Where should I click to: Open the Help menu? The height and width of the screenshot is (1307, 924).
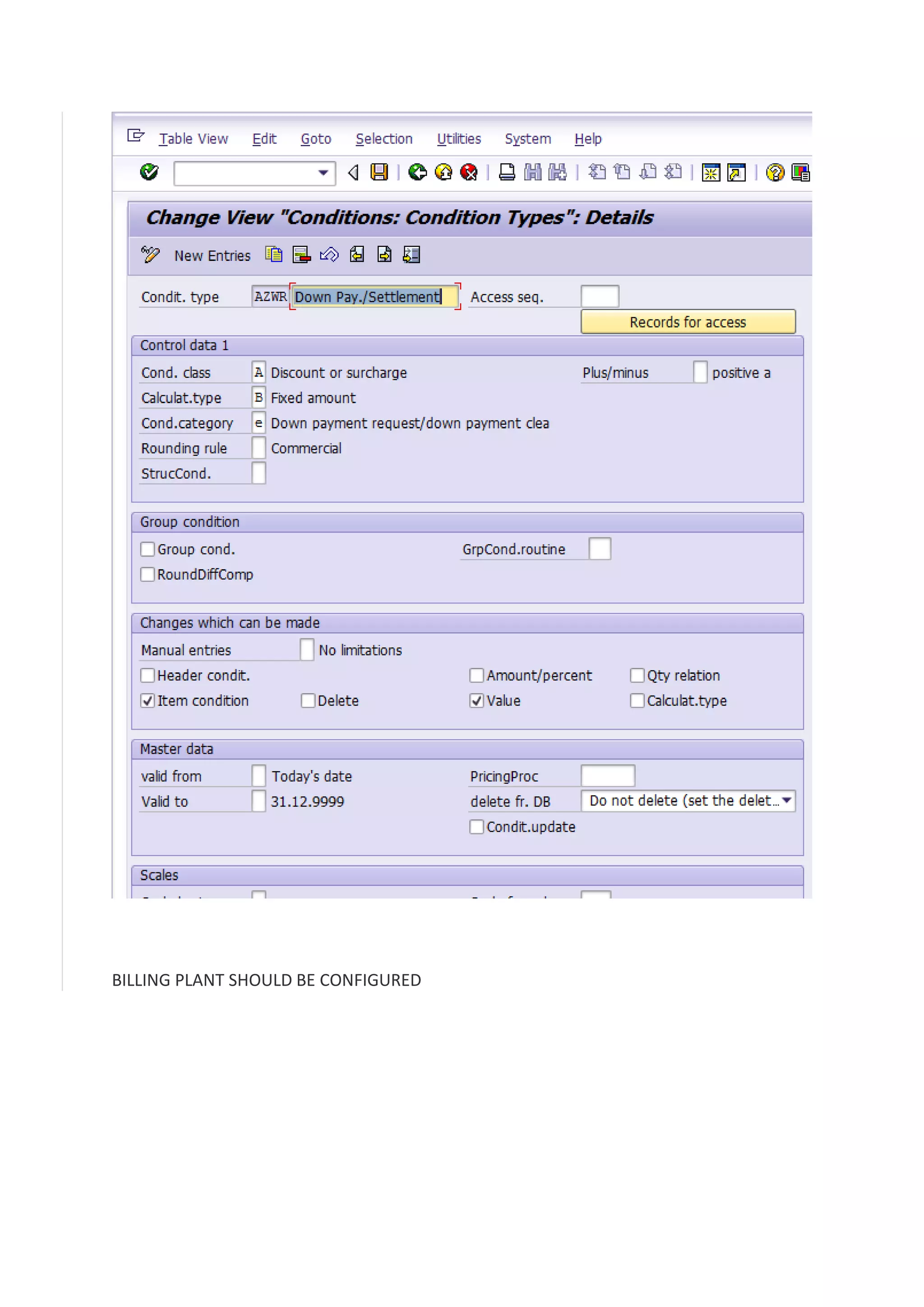coord(588,139)
